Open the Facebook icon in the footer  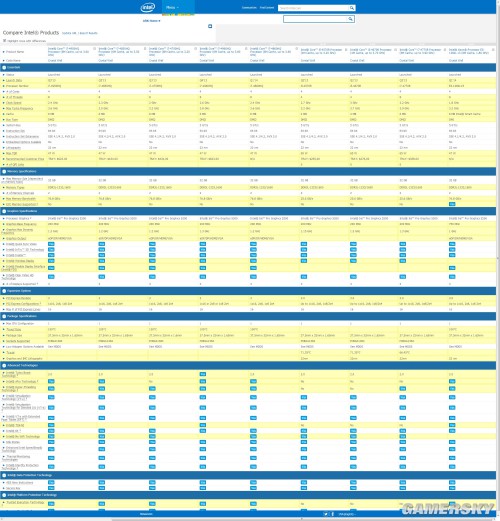[x=332, y=514]
